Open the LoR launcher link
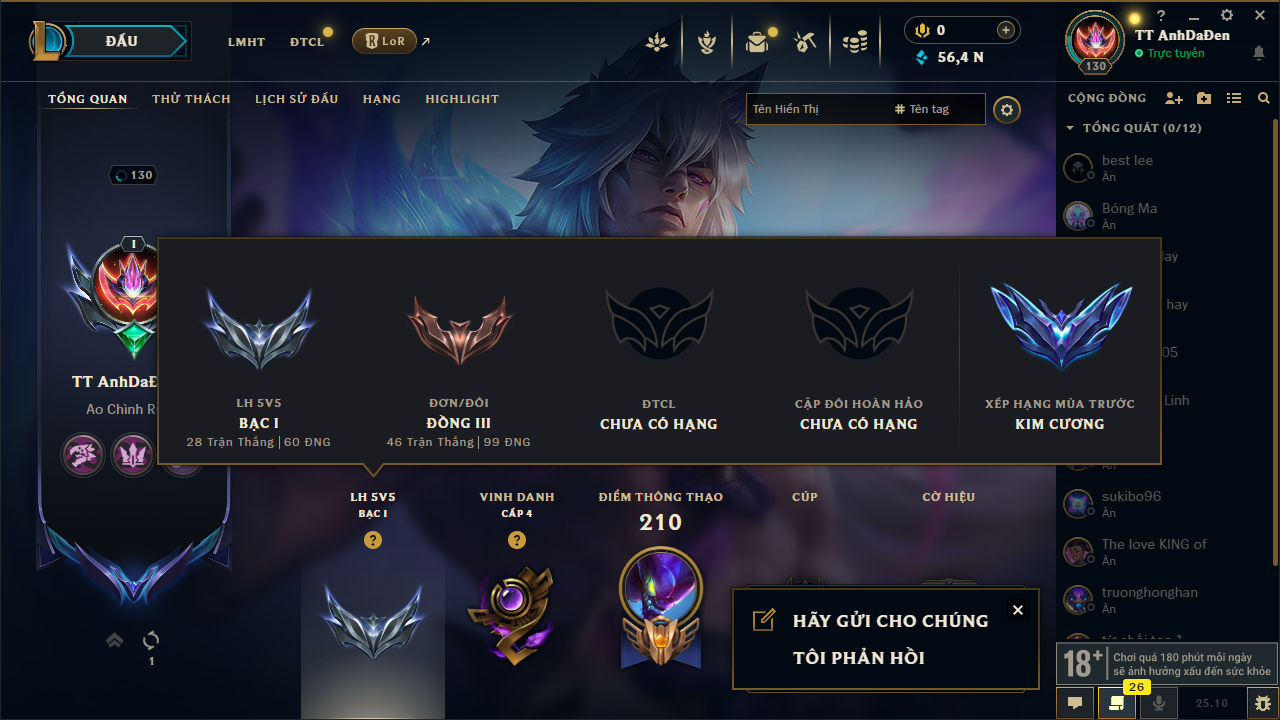 [x=385, y=41]
